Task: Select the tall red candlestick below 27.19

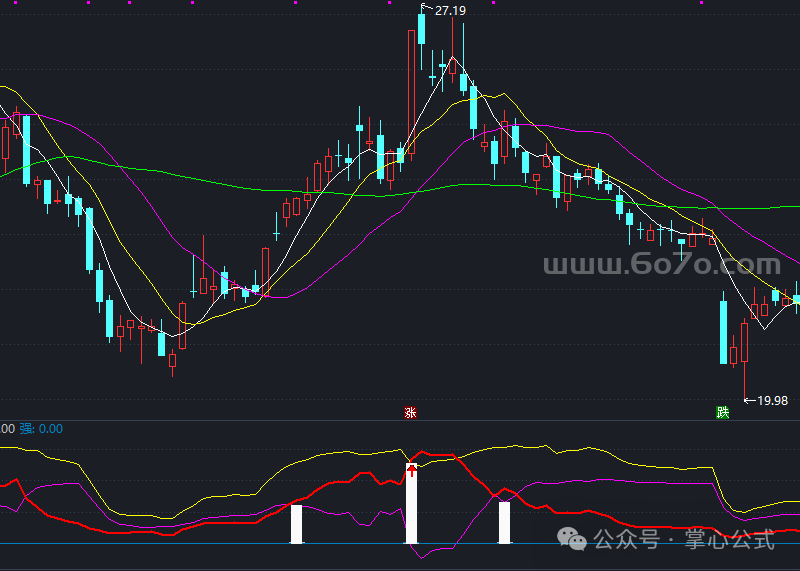Action: click(x=411, y=90)
